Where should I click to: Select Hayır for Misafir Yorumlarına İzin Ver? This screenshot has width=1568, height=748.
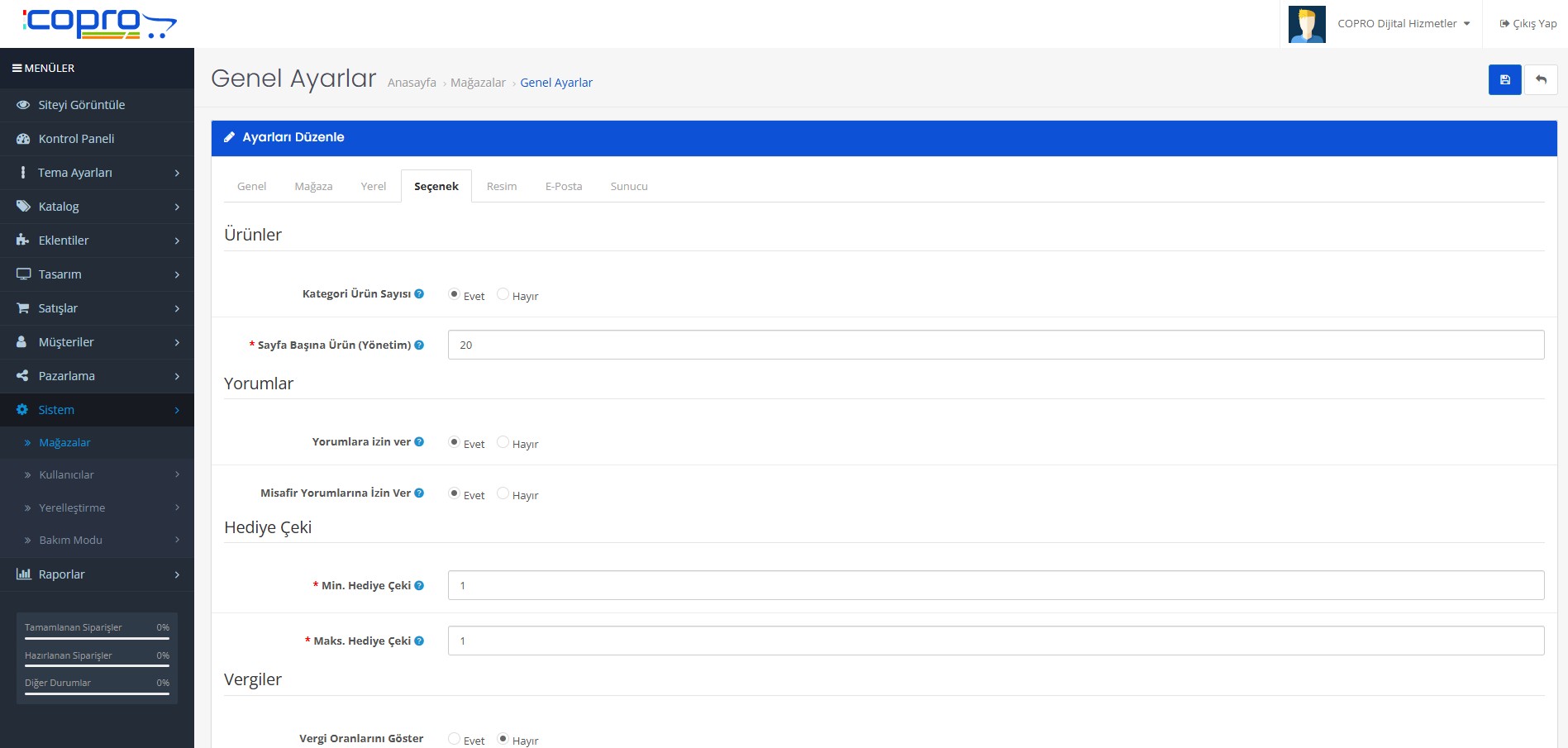click(503, 493)
